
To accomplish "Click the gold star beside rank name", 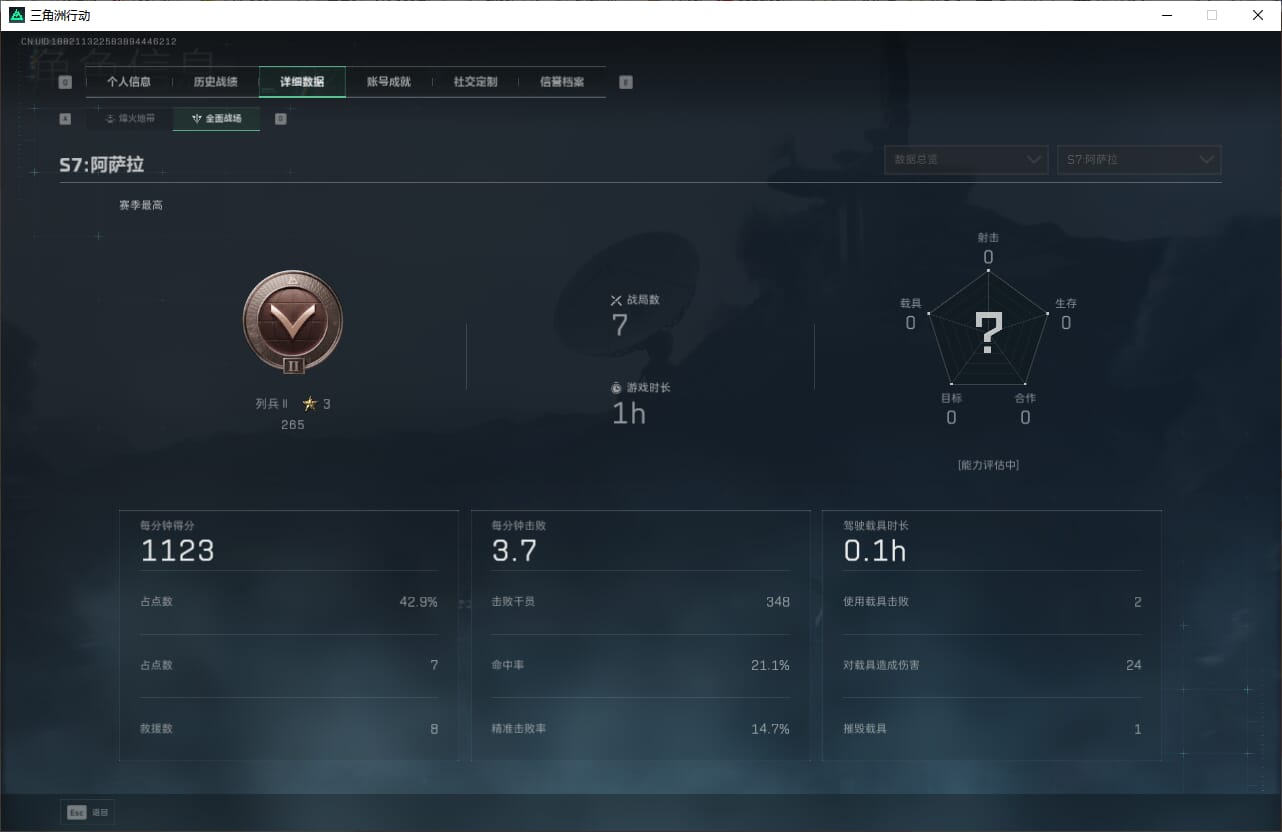I will (310, 404).
